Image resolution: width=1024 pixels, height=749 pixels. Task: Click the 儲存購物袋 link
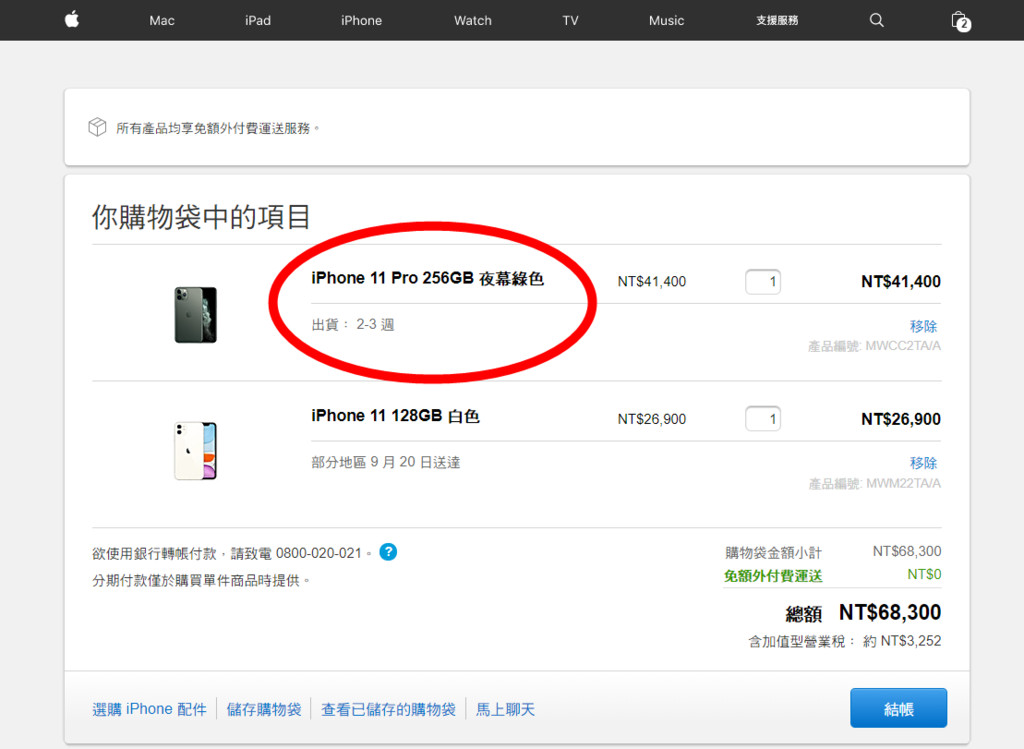coord(264,709)
